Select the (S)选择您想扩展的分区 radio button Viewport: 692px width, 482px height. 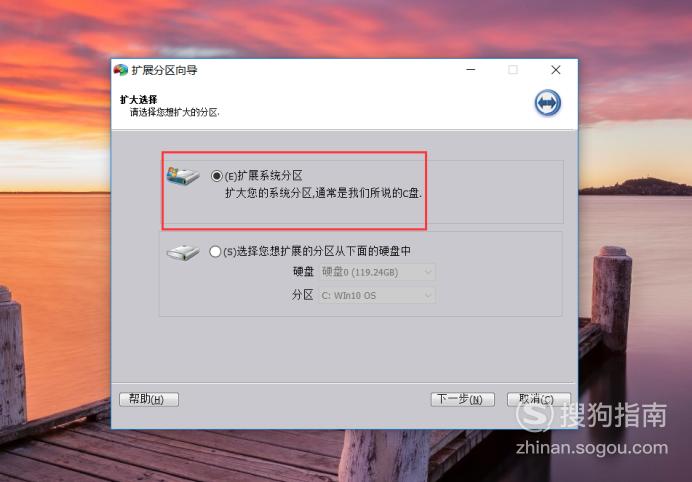click(215, 252)
